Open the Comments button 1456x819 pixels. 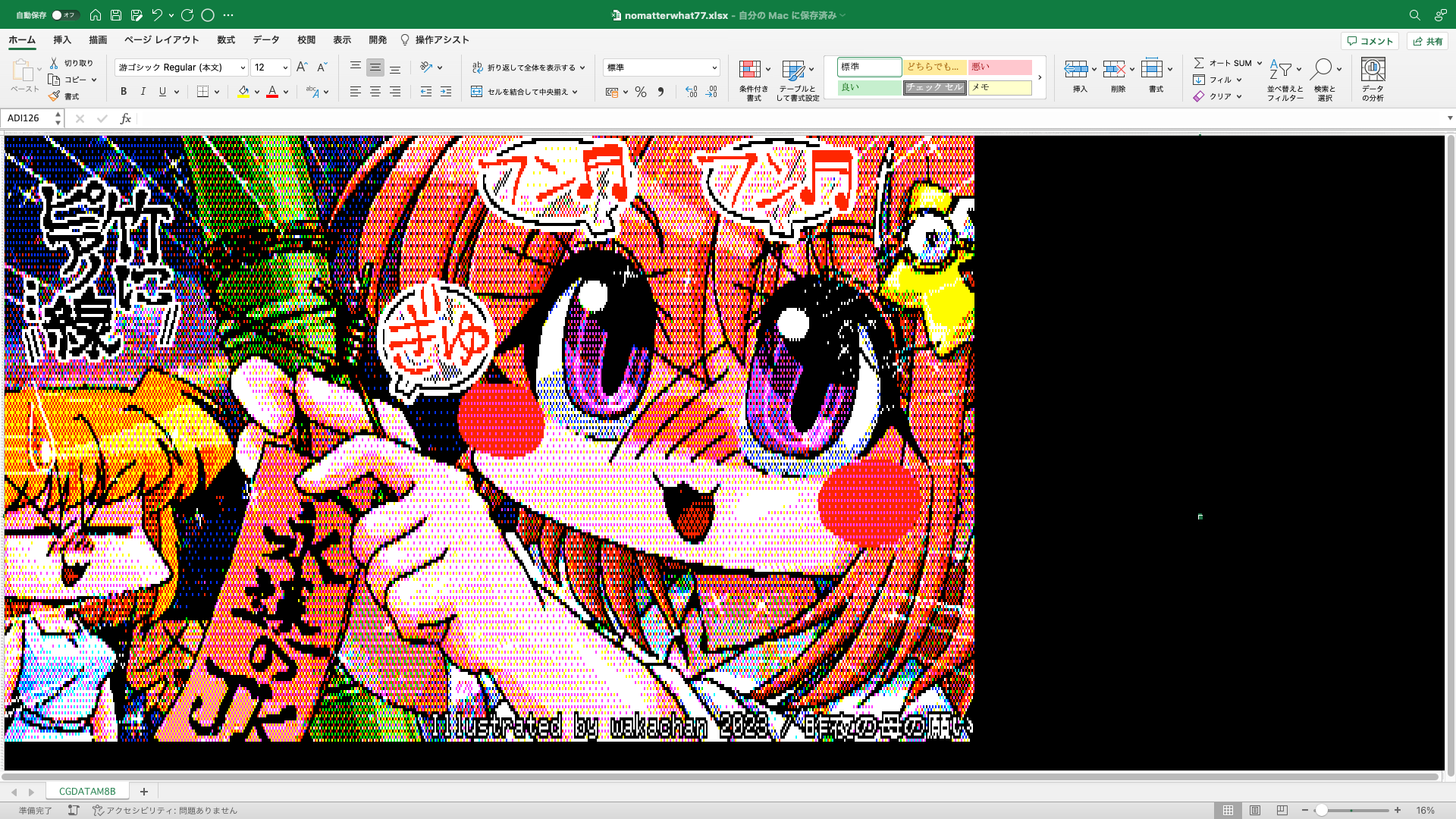1370,41
